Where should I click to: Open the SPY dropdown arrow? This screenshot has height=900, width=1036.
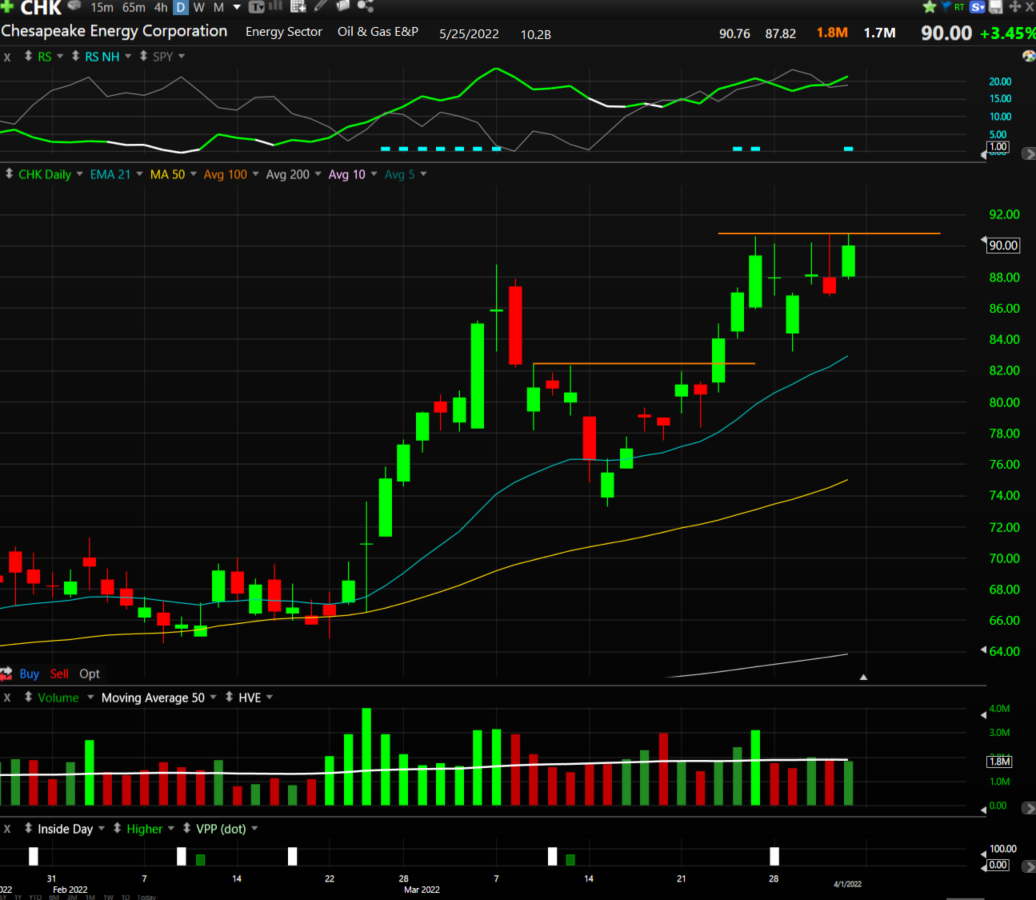coord(182,56)
